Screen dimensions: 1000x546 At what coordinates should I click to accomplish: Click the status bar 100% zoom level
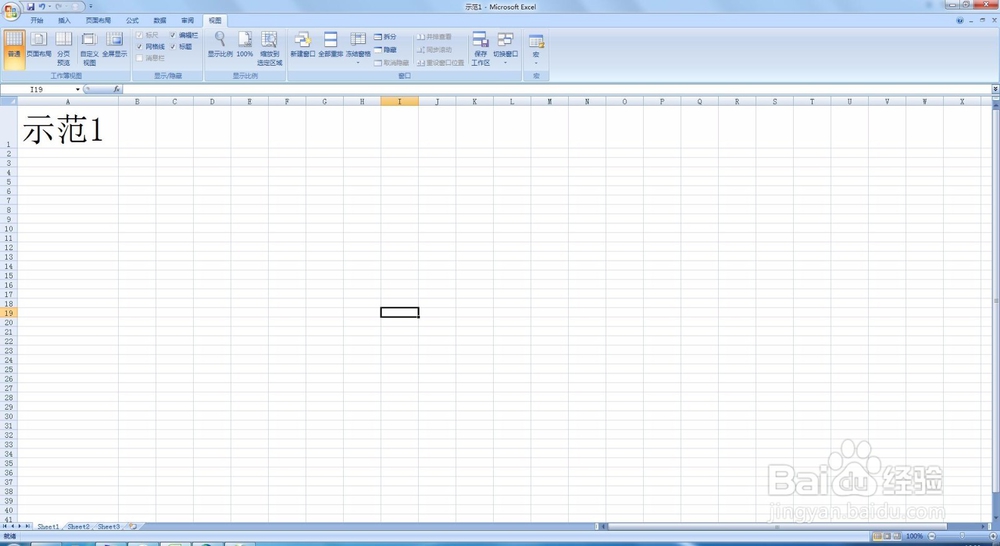pos(915,536)
